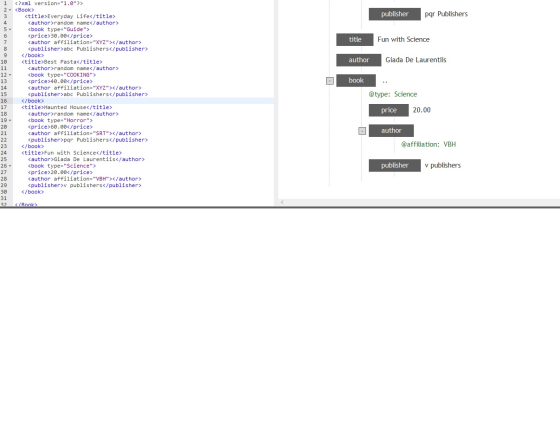
Task: Click the book type Guide code line
Action: tap(59, 29)
